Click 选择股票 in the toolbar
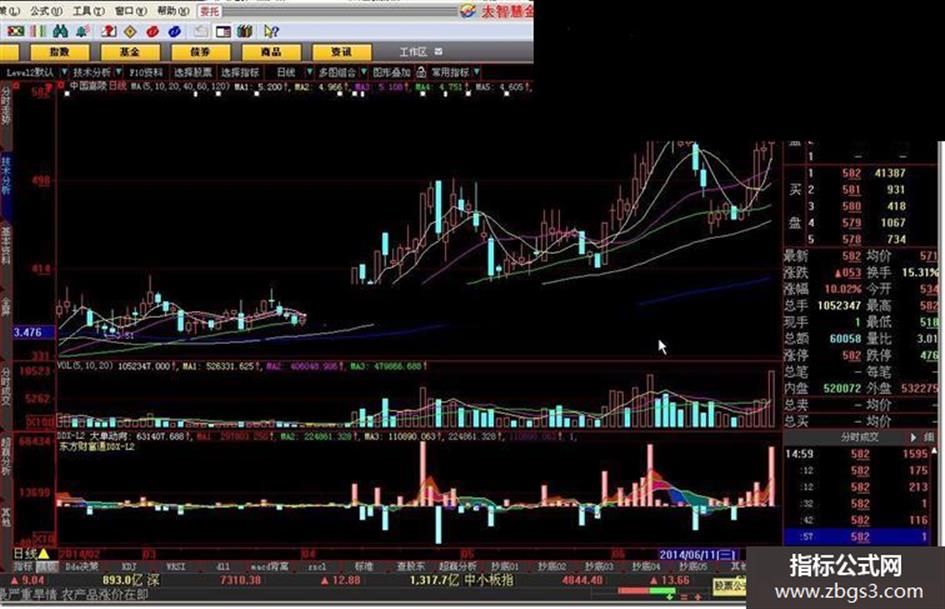 coord(193,72)
